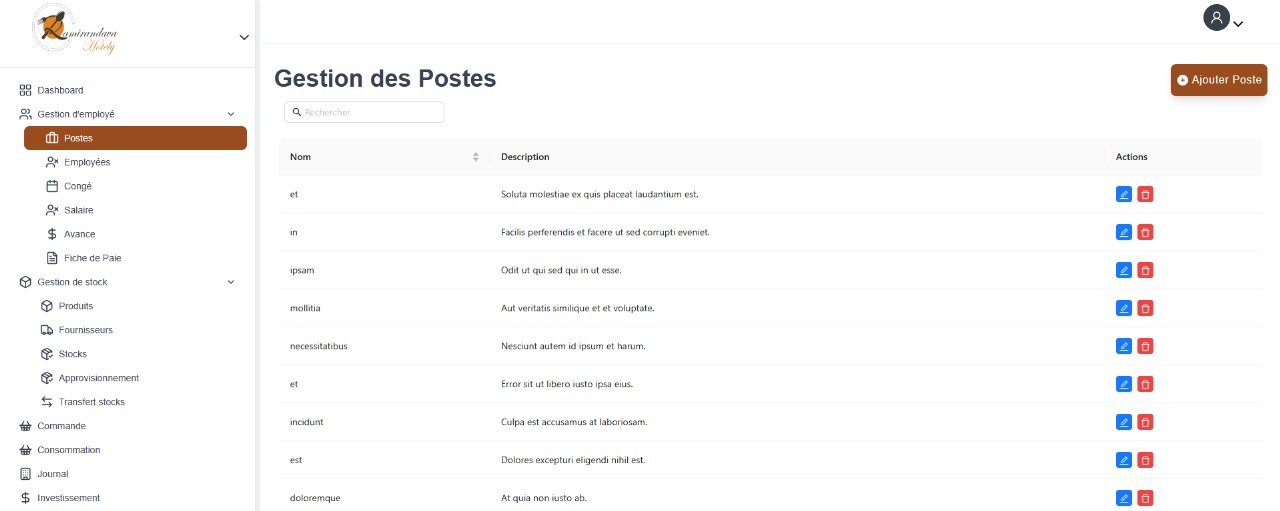Collapse the Gestion d'employé section chevron

(231, 114)
